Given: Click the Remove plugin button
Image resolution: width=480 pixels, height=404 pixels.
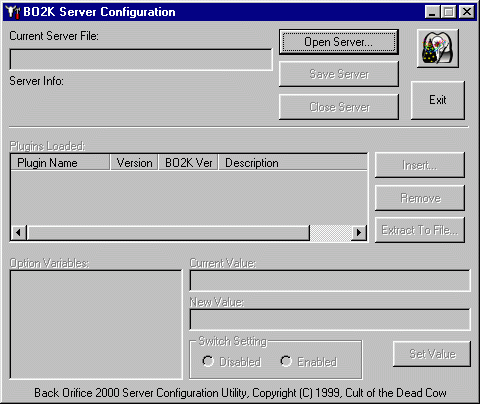Looking at the screenshot, I should point(420,198).
